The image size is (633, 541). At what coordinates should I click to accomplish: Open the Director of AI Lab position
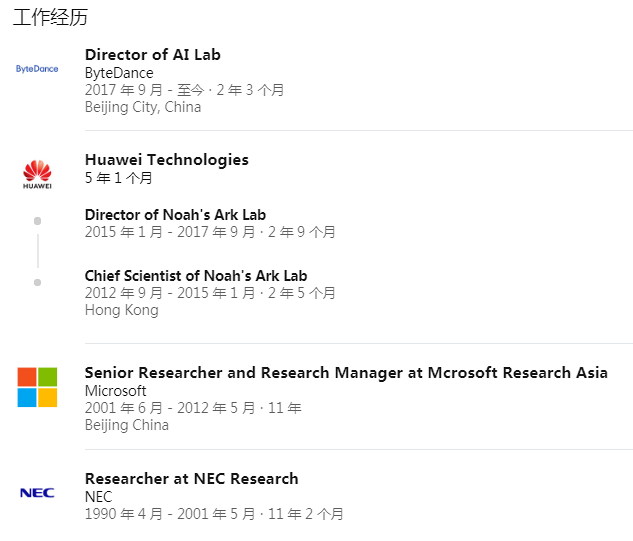(152, 55)
